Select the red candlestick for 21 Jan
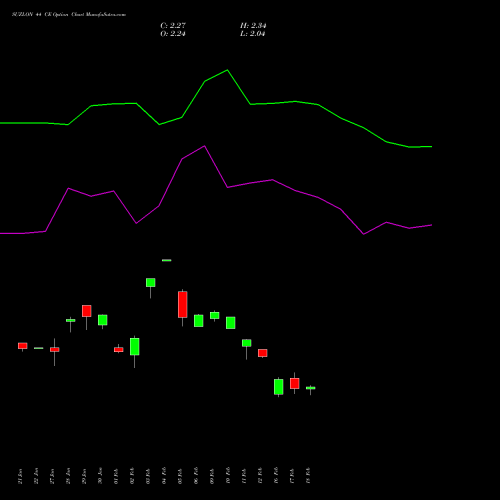The image size is (500, 500). tap(23, 346)
